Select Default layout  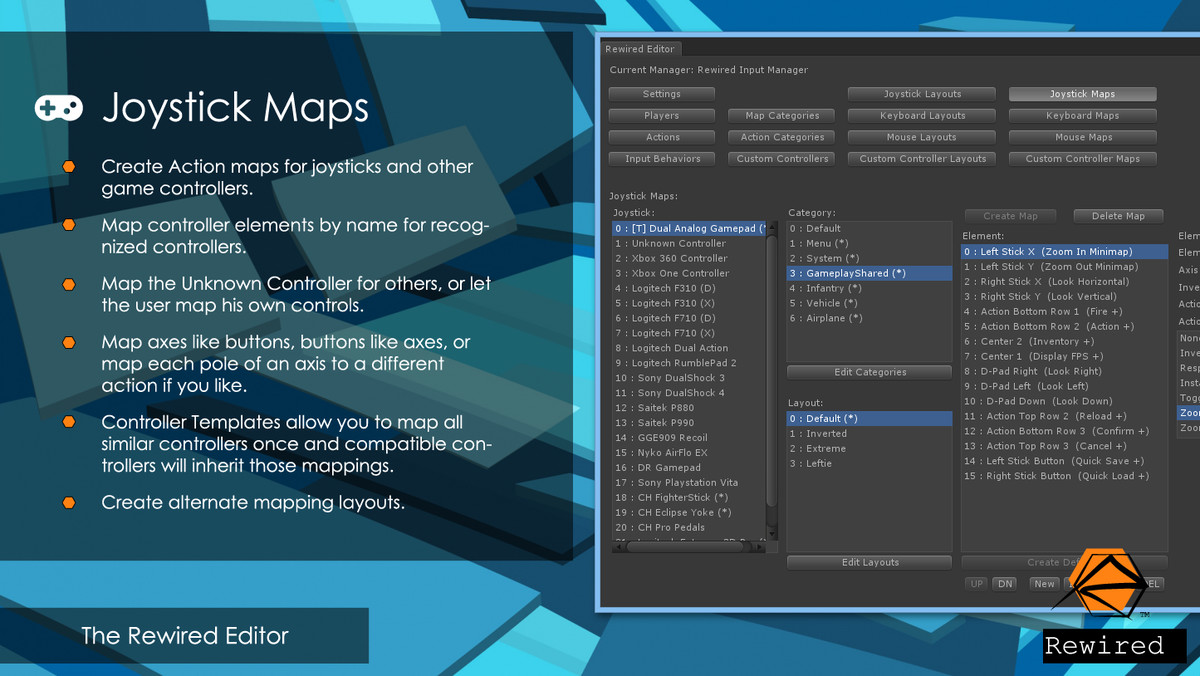(x=869, y=419)
